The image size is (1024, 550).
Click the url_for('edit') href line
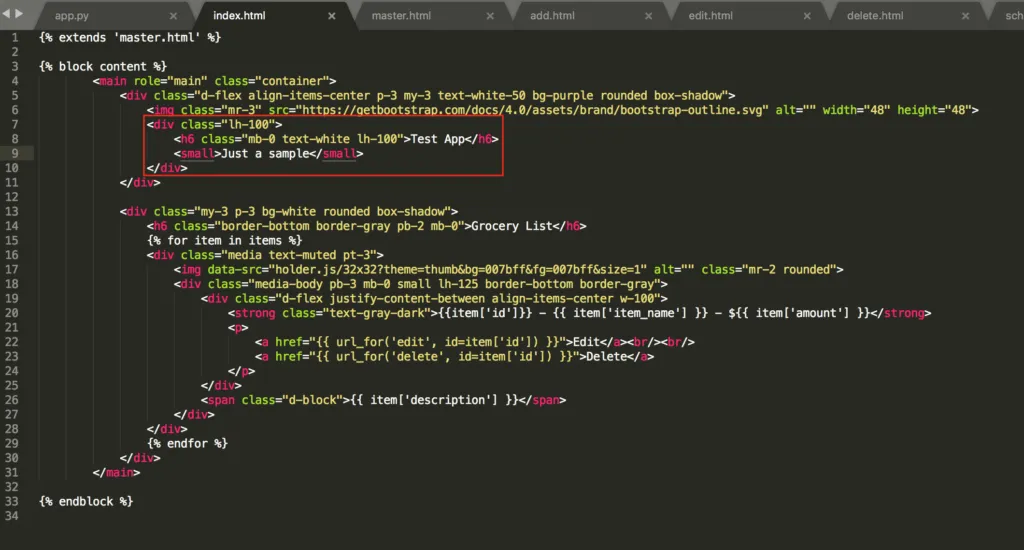click(x=475, y=342)
